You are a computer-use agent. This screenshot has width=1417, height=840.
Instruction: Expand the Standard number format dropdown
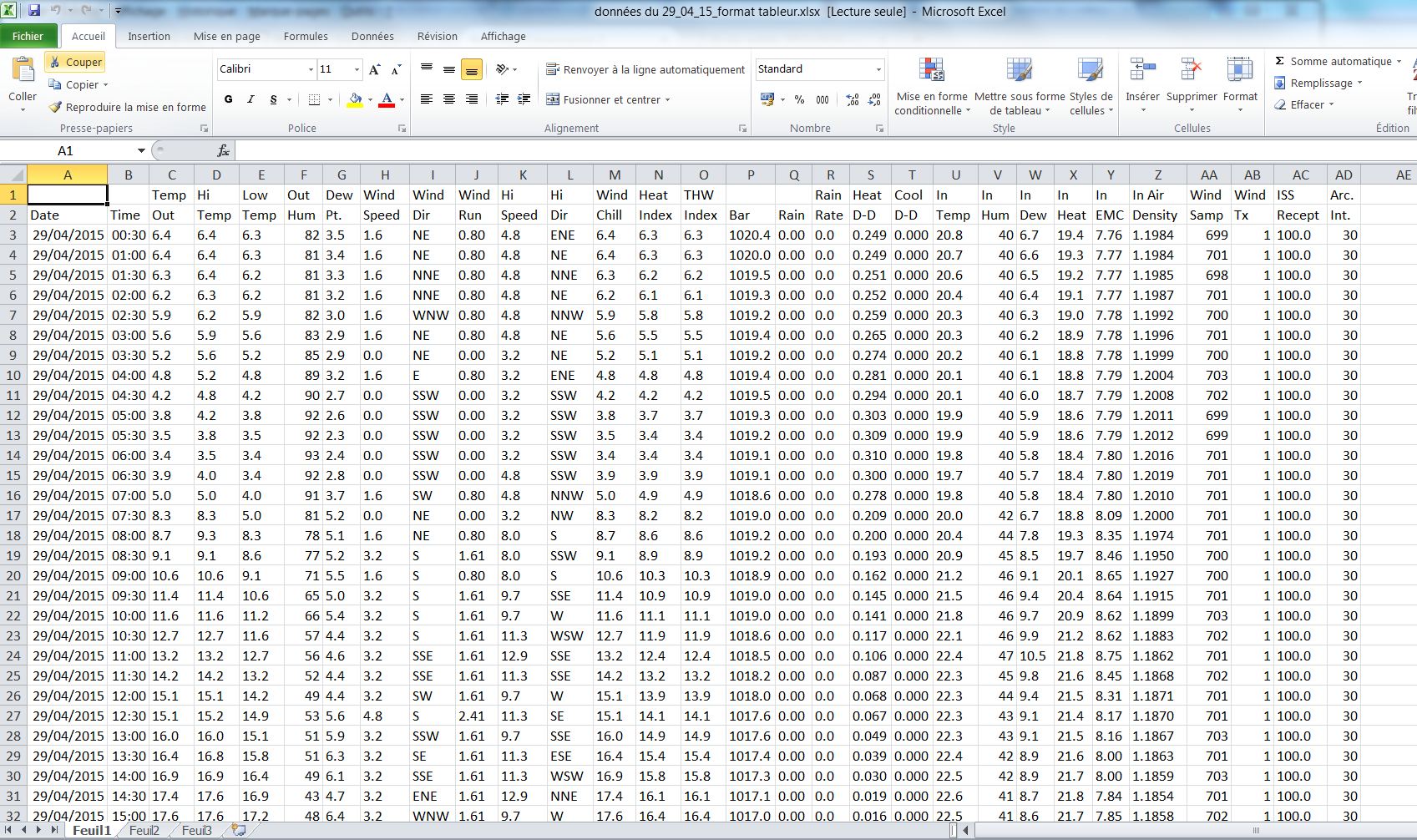point(878,69)
